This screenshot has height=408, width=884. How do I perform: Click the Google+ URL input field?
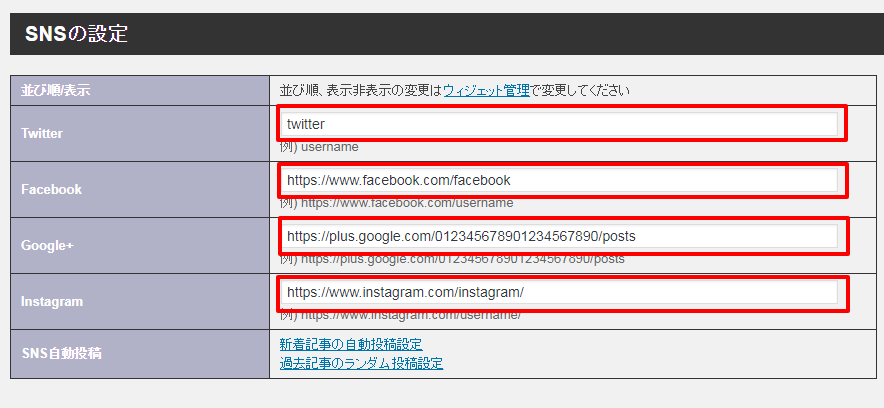click(559, 237)
